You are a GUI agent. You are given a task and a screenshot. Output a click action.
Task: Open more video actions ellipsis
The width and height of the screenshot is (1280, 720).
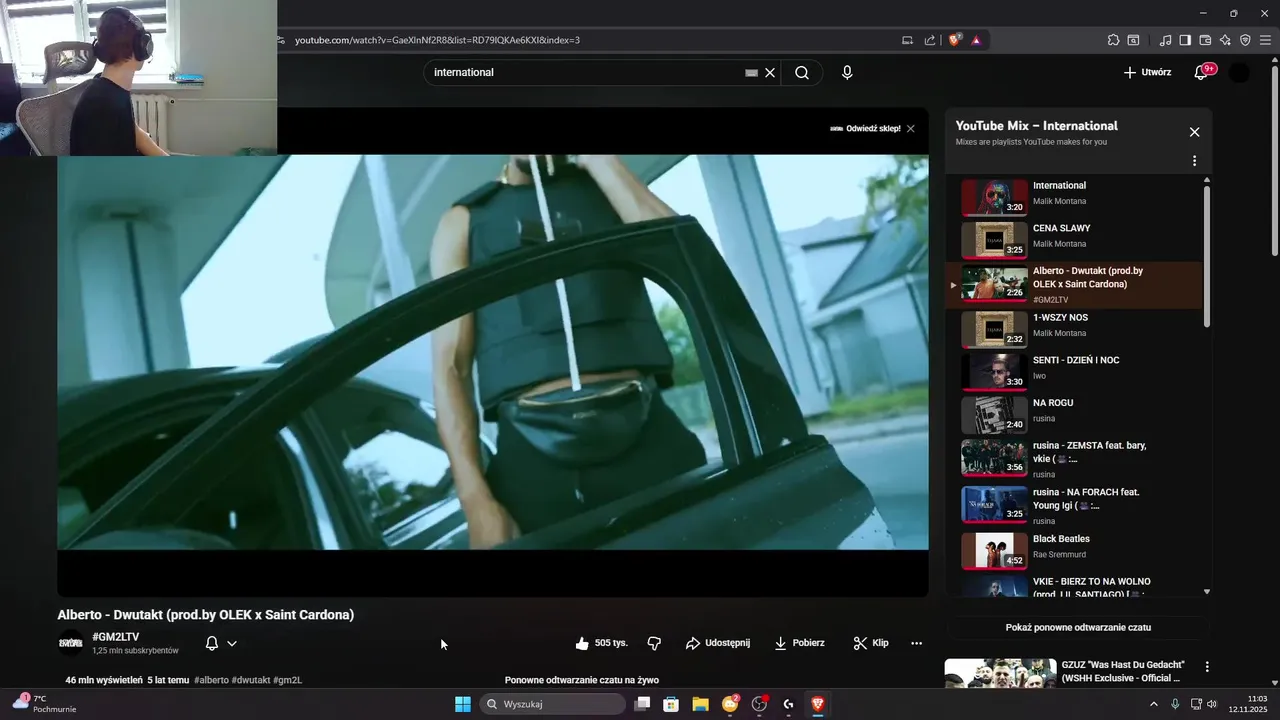[x=916, y=643]
